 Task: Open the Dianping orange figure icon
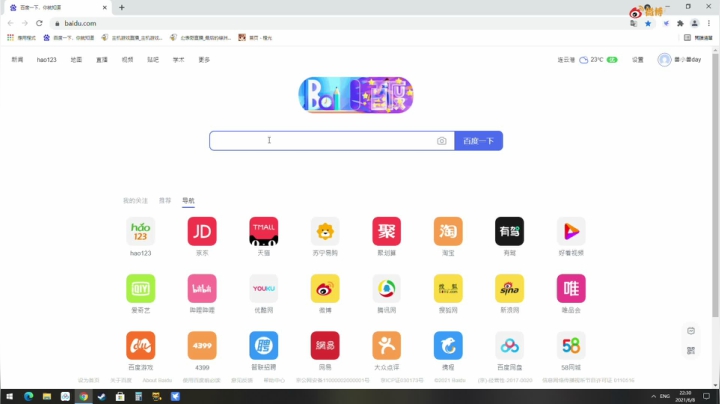tap(387, 345)
